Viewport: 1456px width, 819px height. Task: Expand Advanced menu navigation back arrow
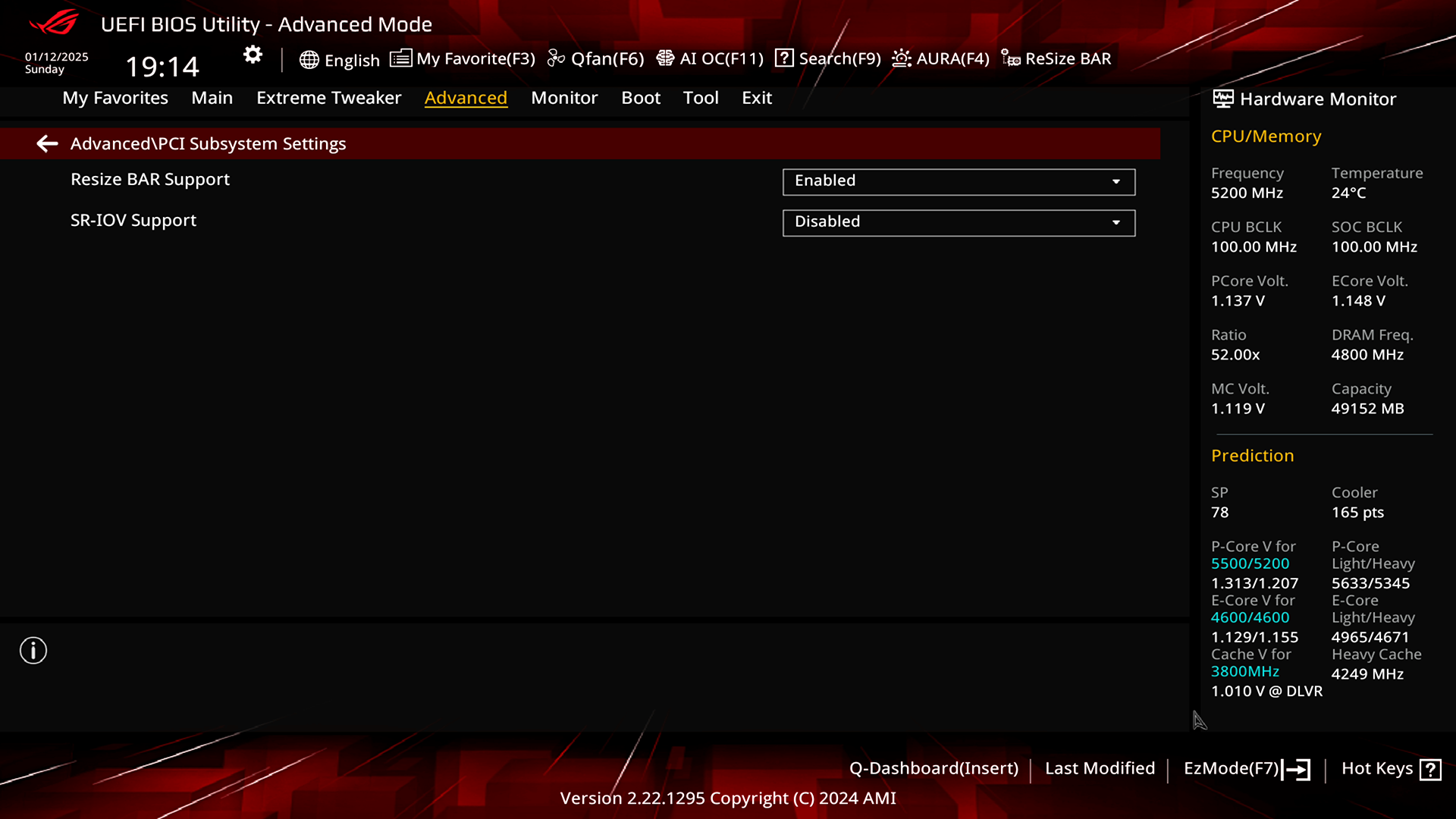[46, 143]
